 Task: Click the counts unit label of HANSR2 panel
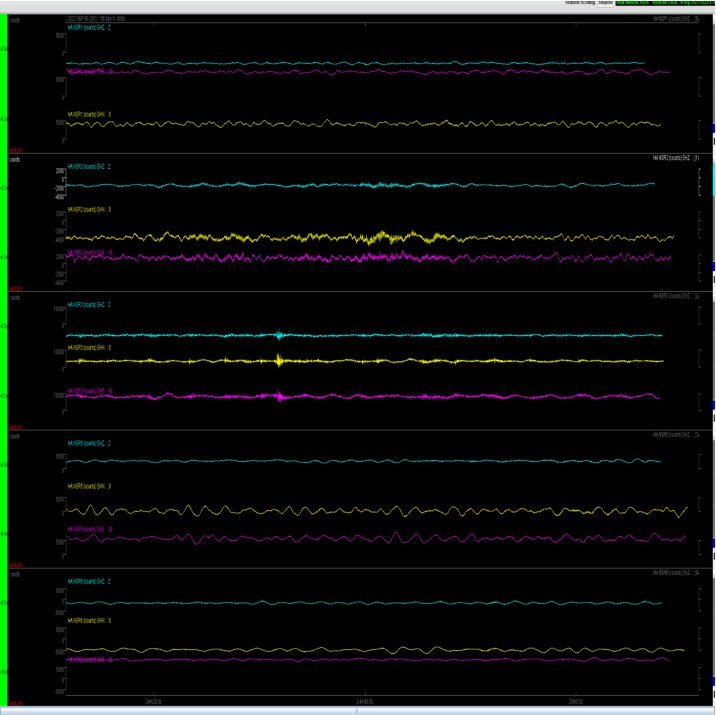[15, 159]
